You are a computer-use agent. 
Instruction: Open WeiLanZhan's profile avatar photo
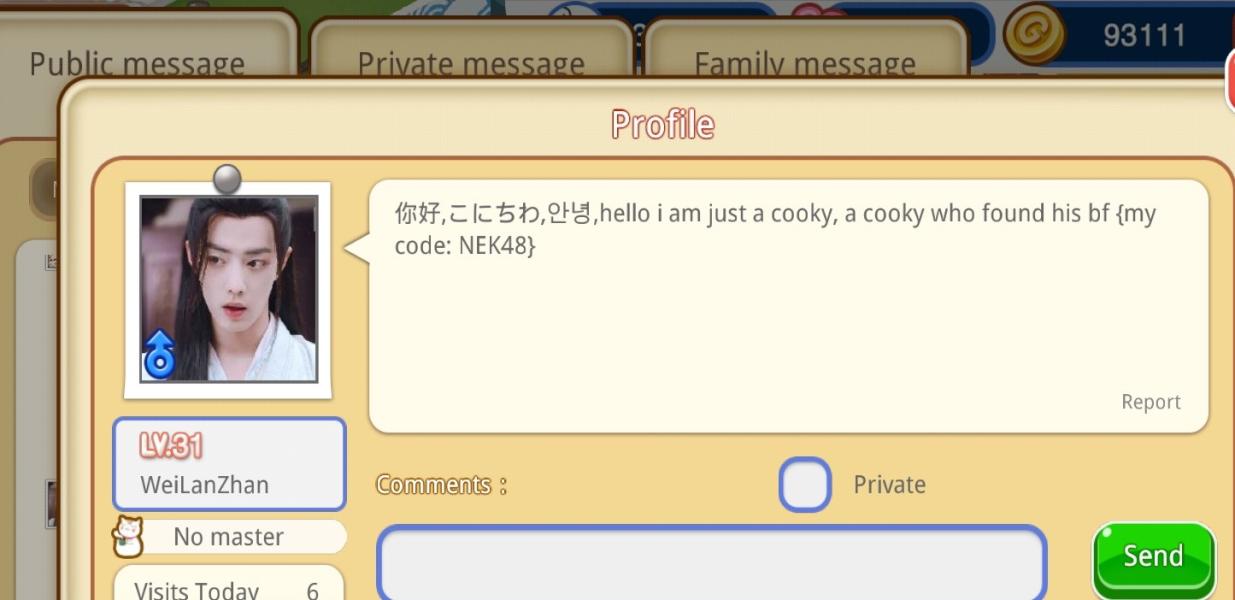pyautogui.click(x=229, y=289)
